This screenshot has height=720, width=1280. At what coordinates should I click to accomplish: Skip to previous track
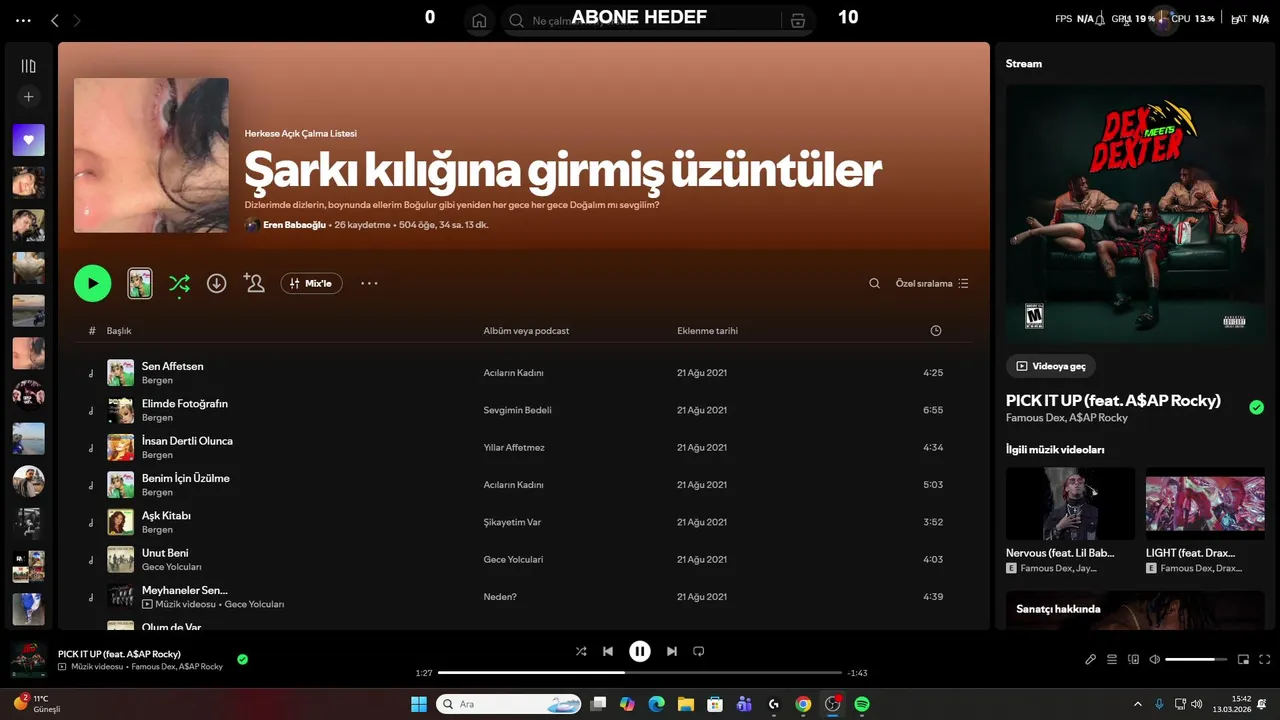pyautogui.click(x=608, y=651)
